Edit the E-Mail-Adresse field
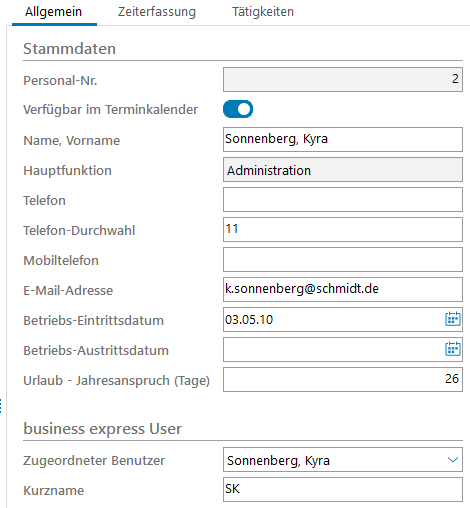470x508 pixels. tap(343, 289)
